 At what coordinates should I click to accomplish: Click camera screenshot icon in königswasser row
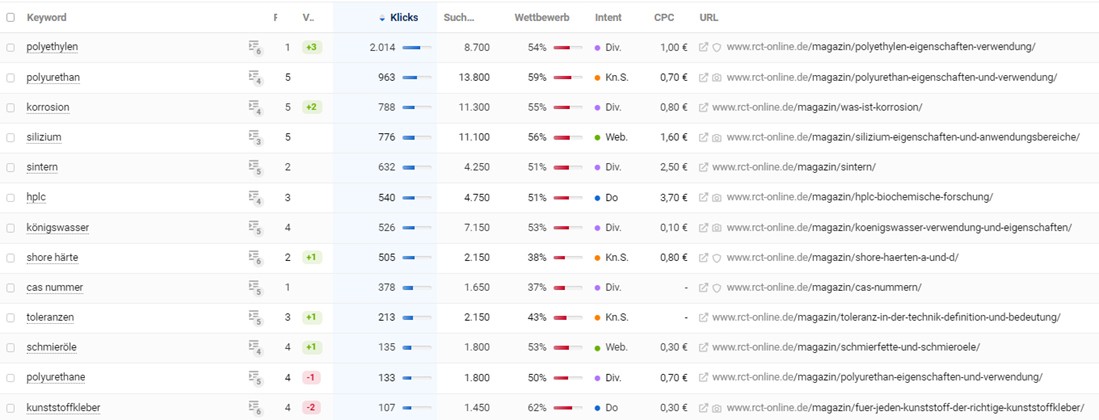pos(717,228)
